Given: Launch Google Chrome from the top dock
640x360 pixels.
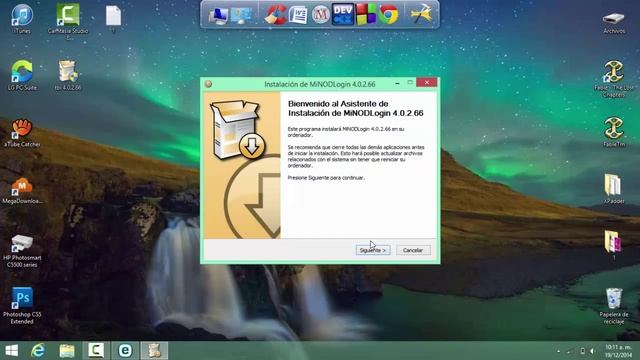Looking at the screenshot, I should (388, 15).
